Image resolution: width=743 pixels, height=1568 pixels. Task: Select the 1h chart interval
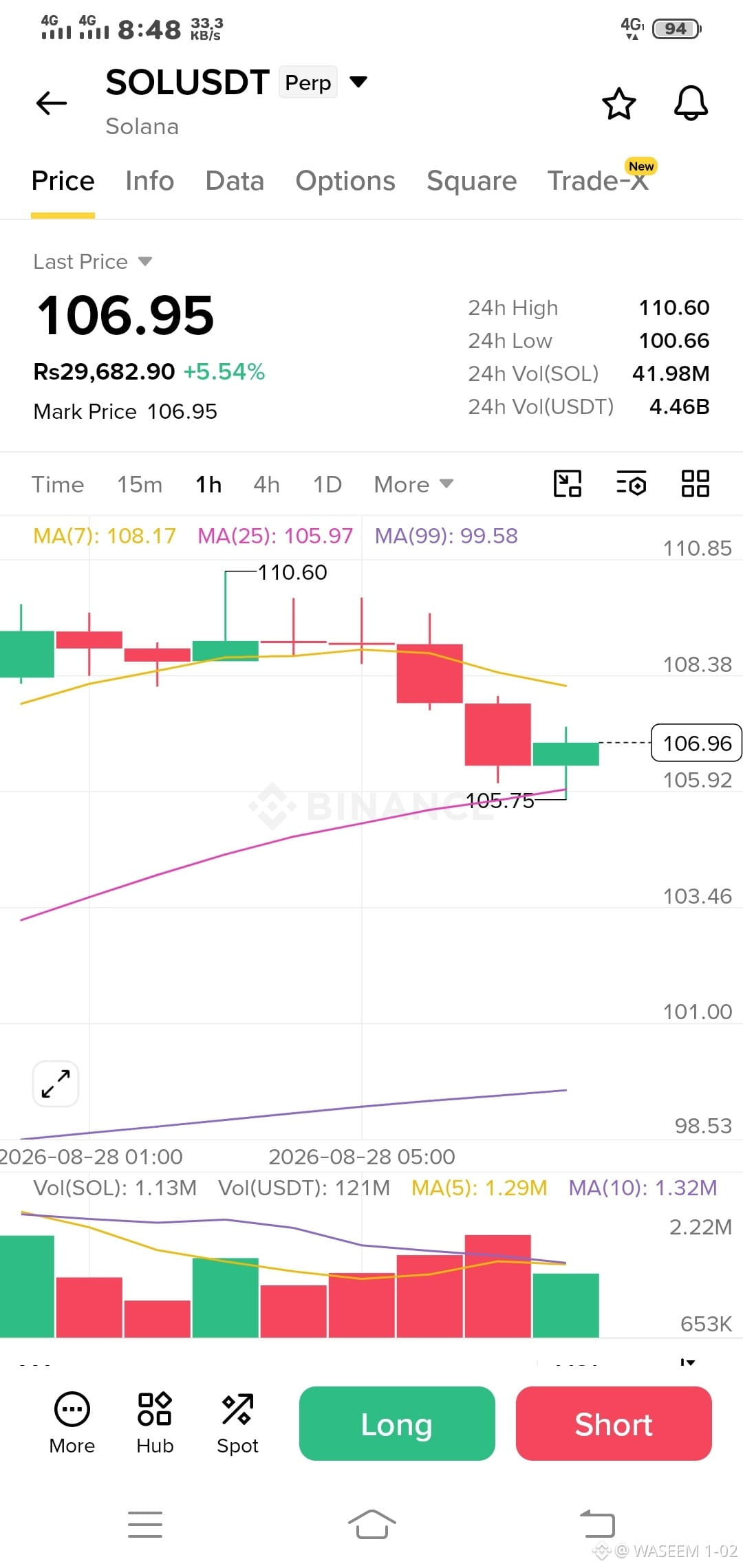pos(208,484)
